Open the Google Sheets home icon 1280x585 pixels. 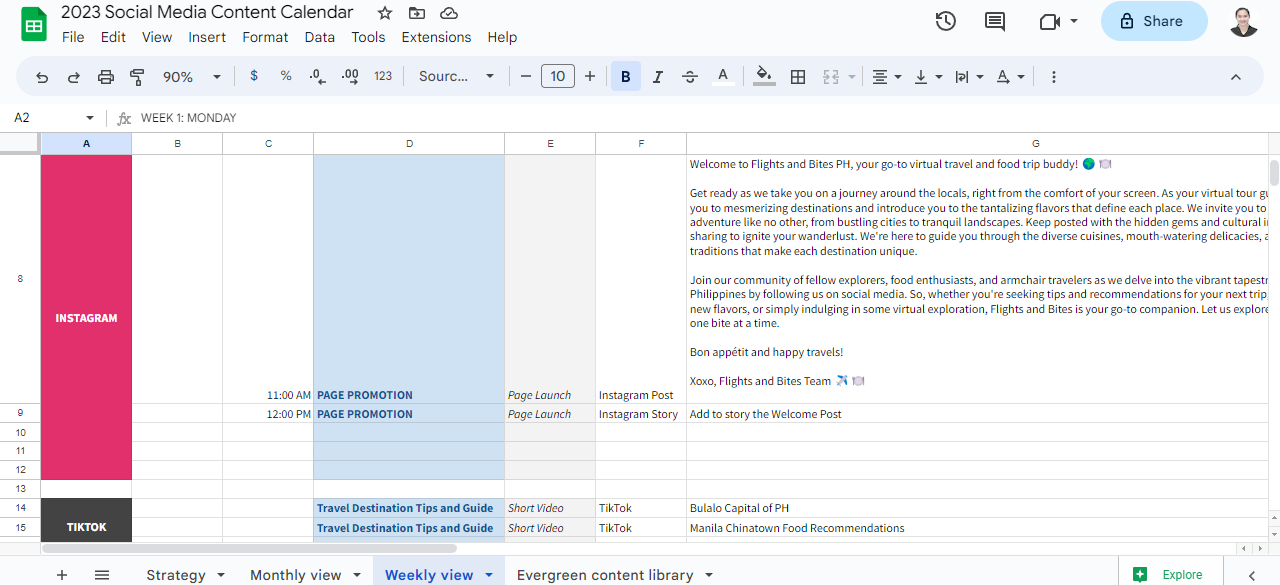coord(34,24)
